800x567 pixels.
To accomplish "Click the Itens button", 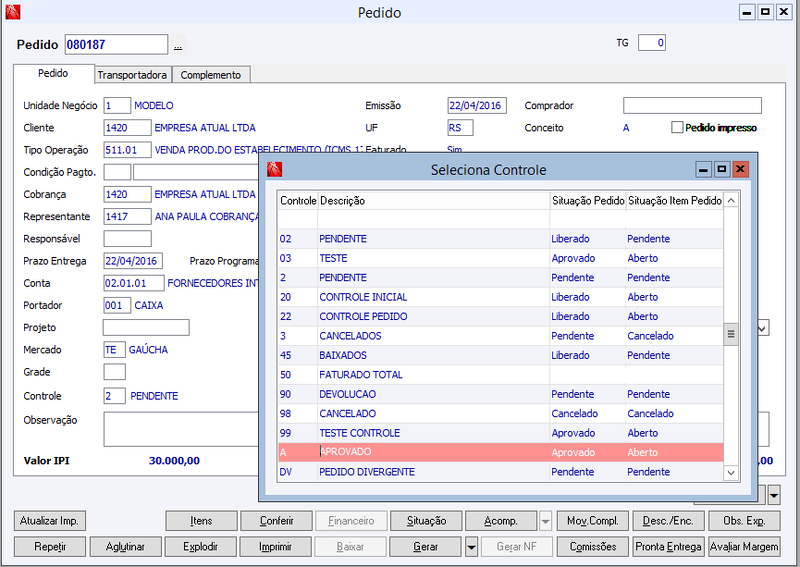I will [x=201, y=521].
